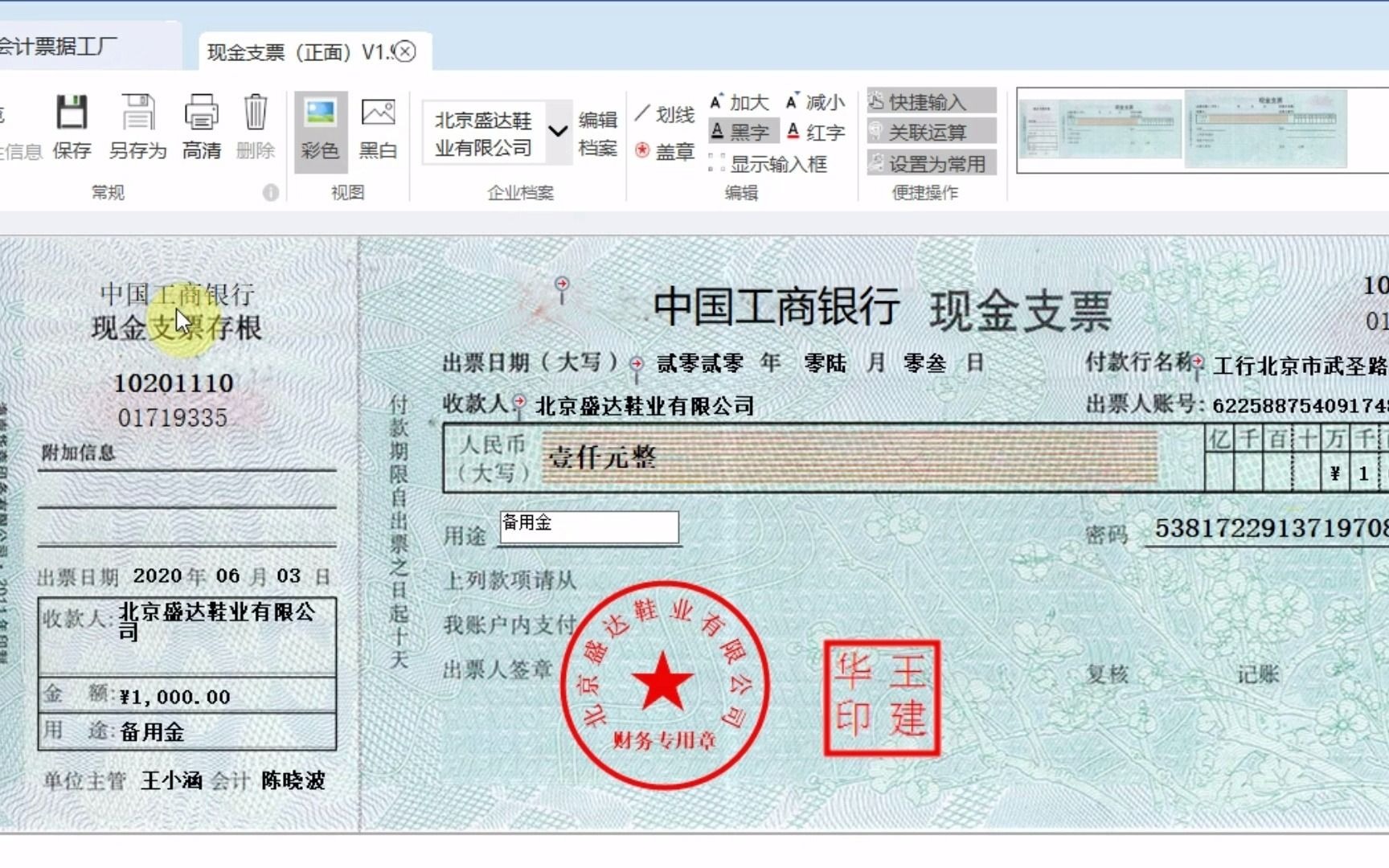Decrease font size with 减小
The height and width of the screenshot is (868, 1389).
point(815,102)
